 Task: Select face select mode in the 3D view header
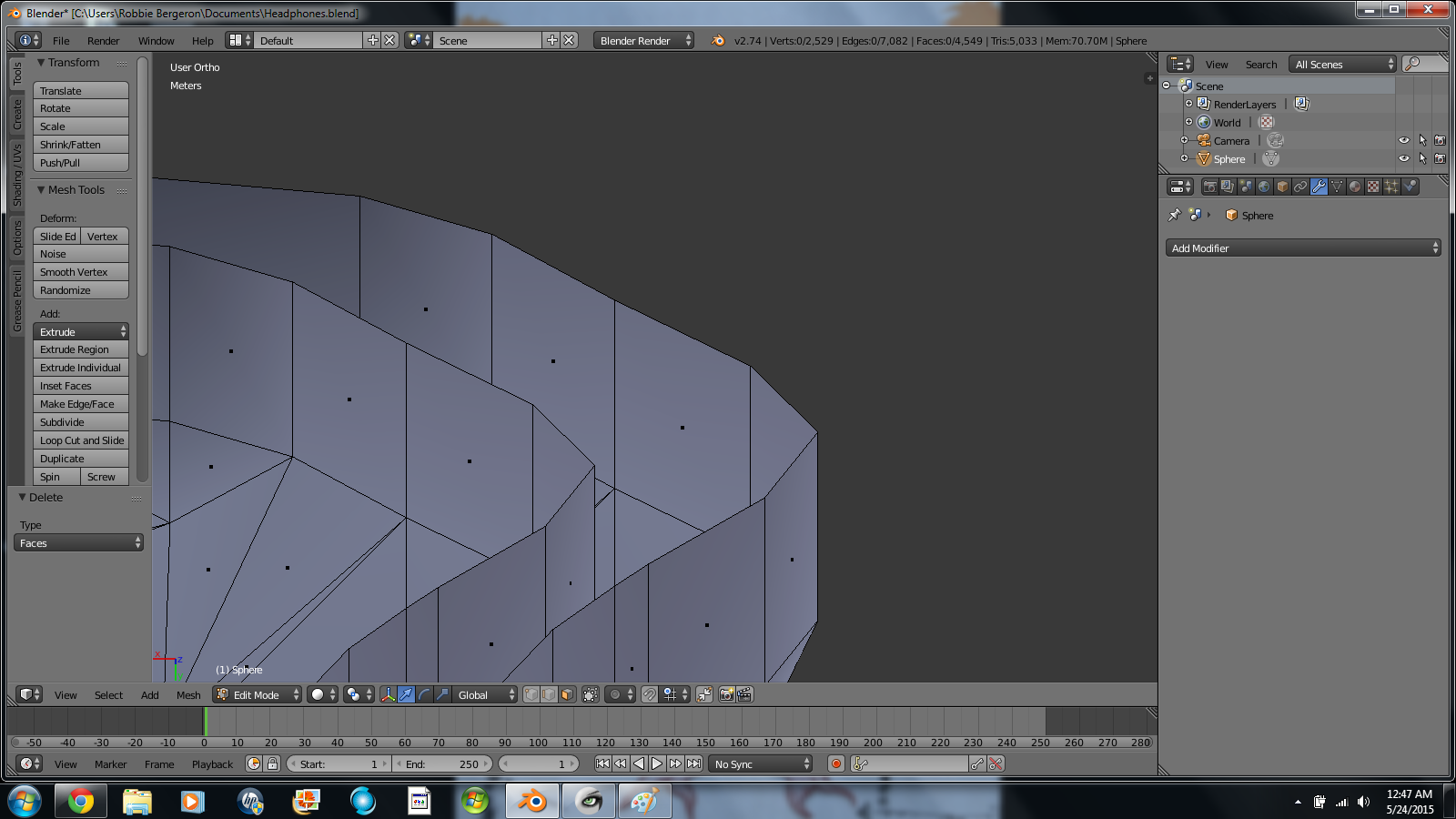(x=567, y=694)
